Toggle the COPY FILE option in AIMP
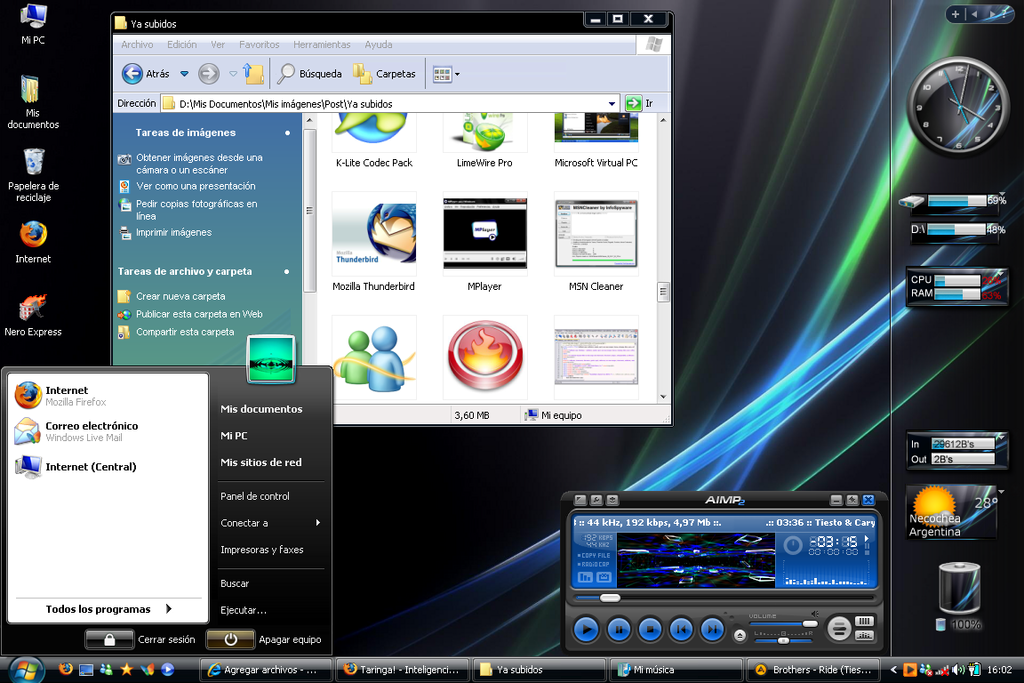This screenshot has width=1024, height=683. tap(594, 556)
